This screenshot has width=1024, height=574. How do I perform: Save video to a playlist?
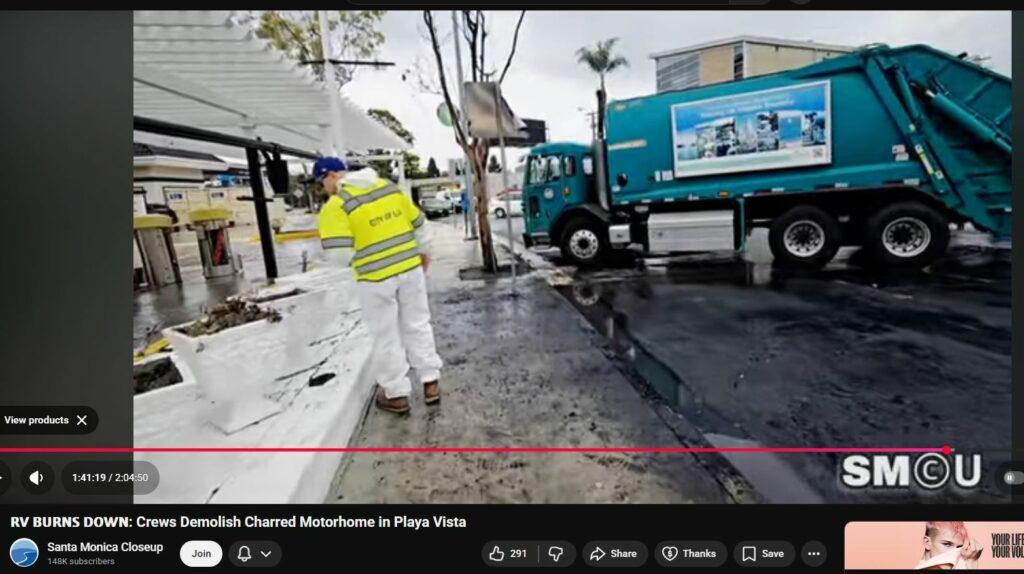(763, 554)
